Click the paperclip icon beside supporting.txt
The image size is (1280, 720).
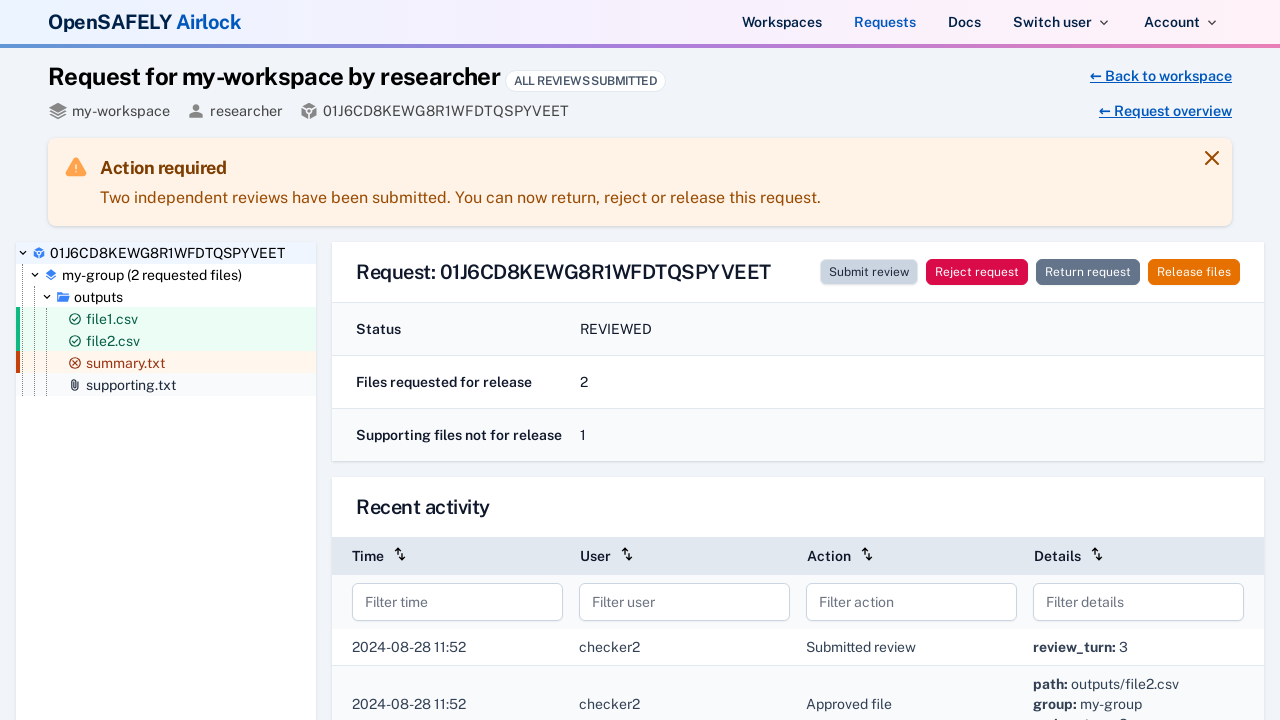click(74, 384)
